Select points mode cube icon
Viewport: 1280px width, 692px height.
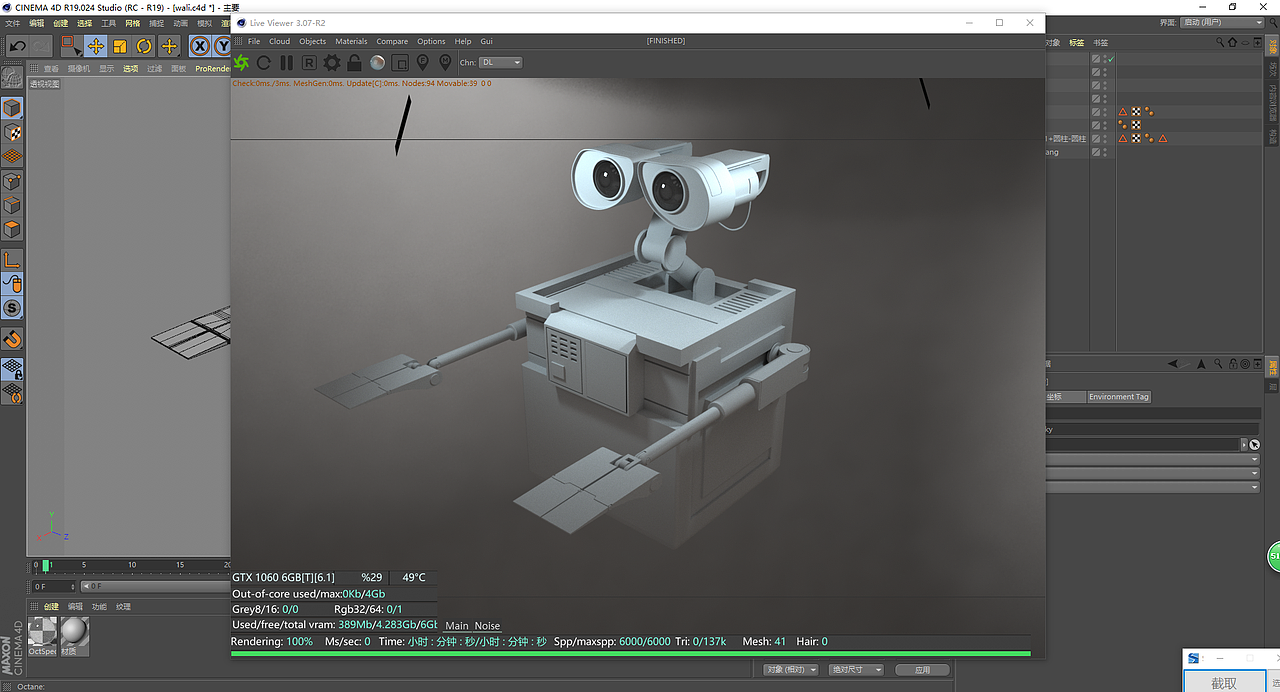[12, 181]
